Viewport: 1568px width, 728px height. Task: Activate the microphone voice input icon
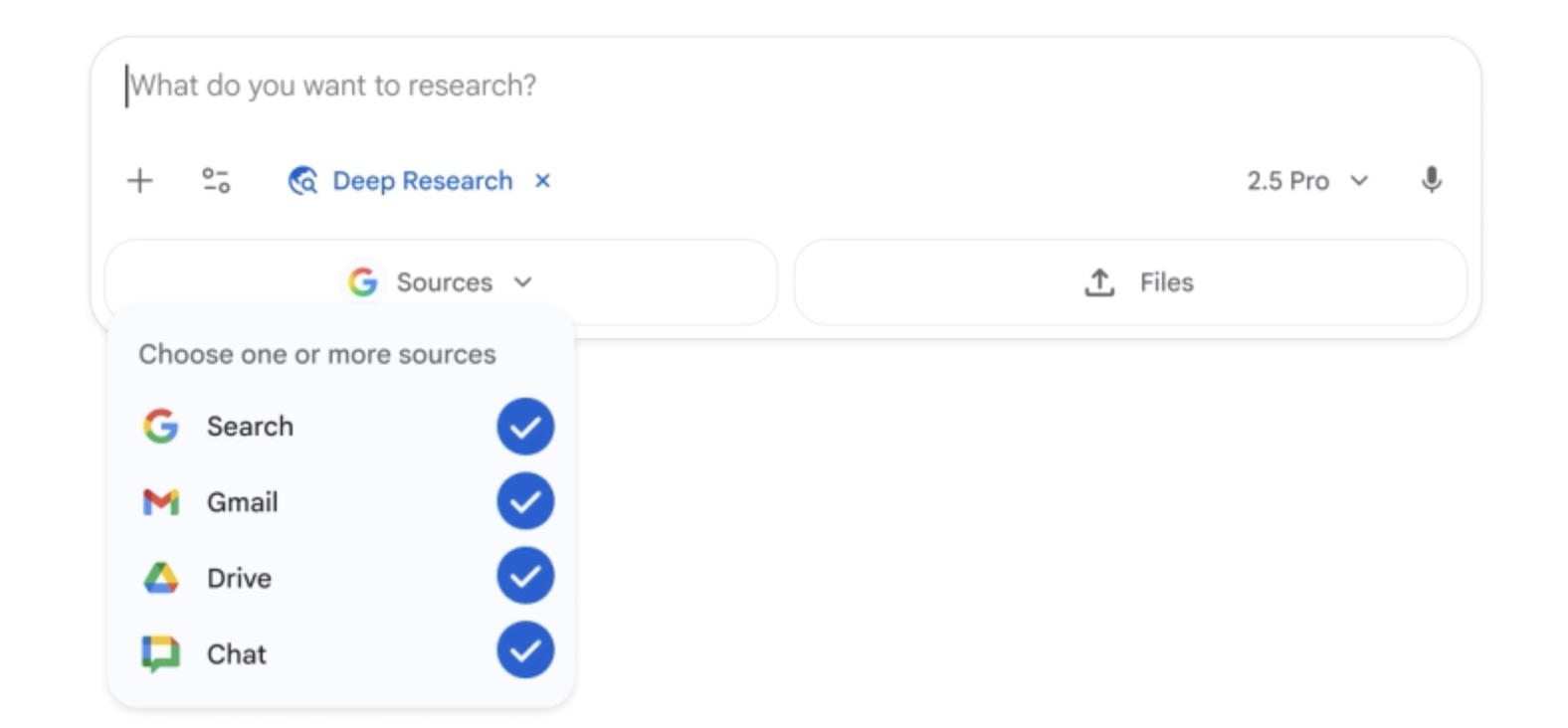[1431, 181]
